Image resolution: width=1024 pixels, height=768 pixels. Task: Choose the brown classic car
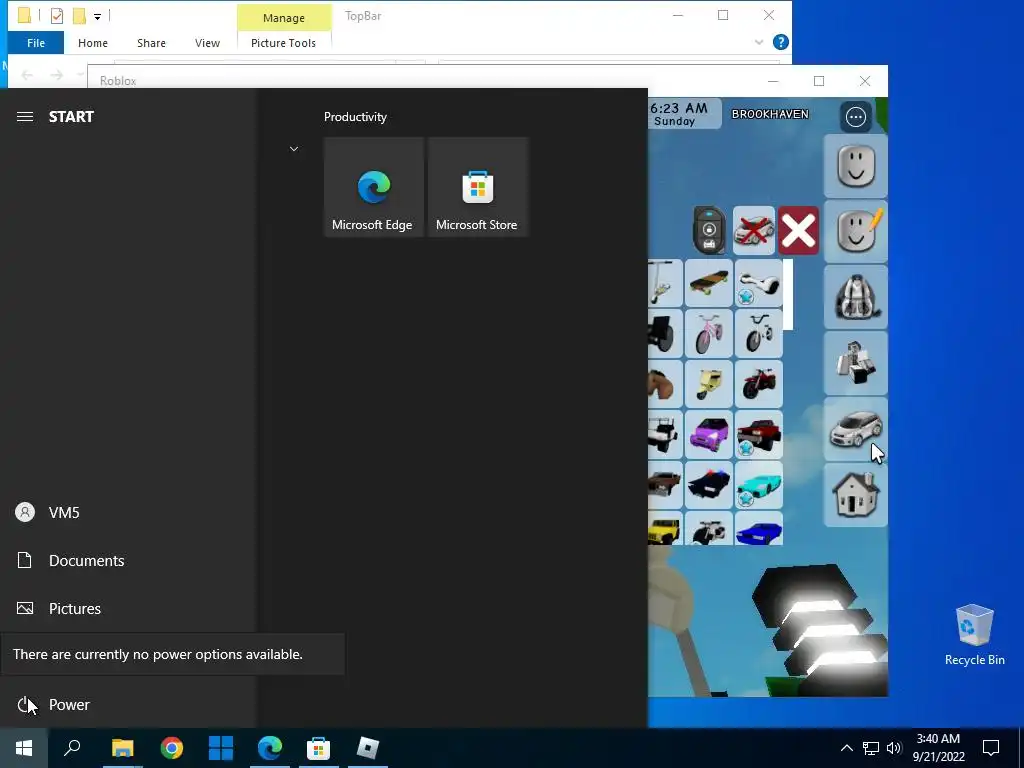[x=665, y=485]
